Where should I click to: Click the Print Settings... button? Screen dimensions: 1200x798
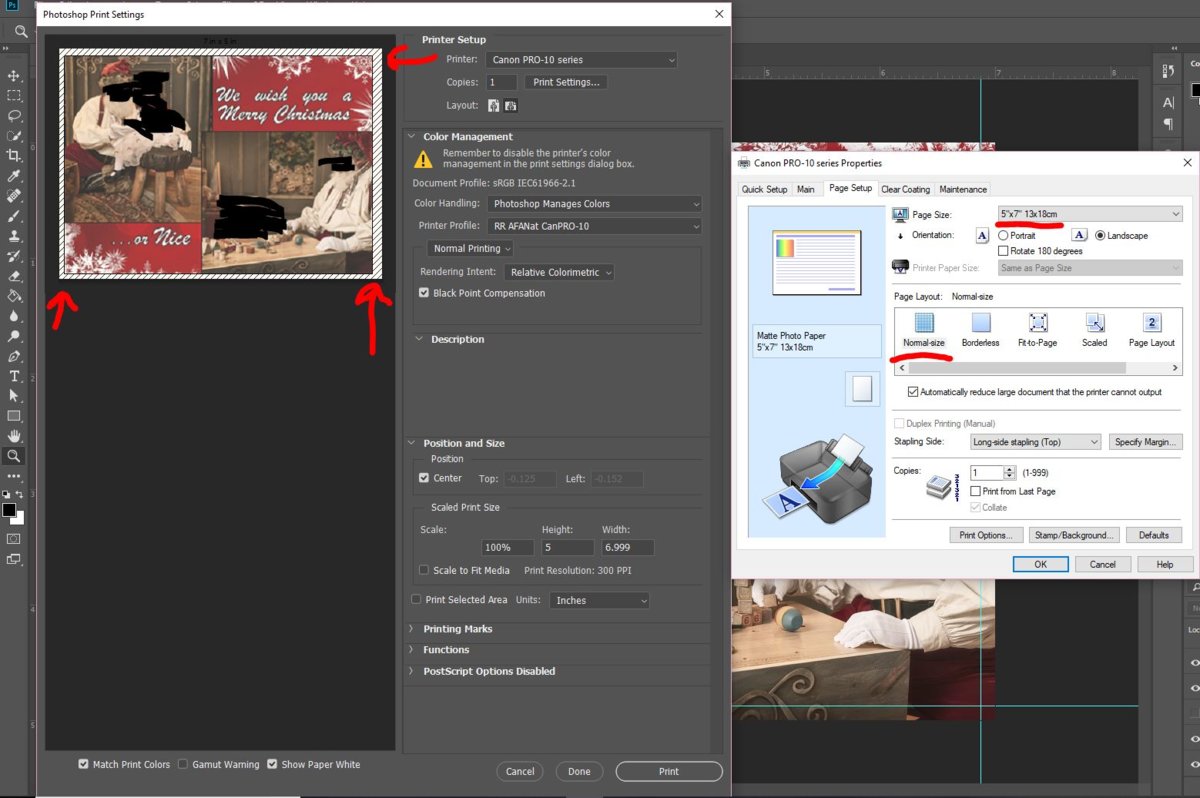567,82
